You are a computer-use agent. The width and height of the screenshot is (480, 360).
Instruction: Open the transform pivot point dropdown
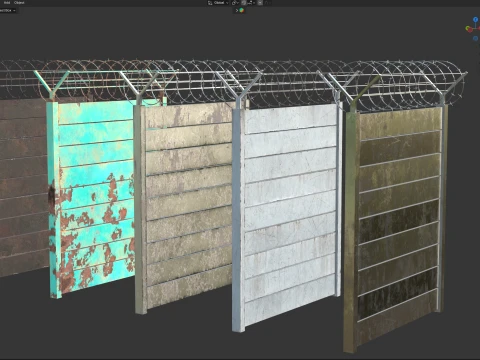pos(235,3)
